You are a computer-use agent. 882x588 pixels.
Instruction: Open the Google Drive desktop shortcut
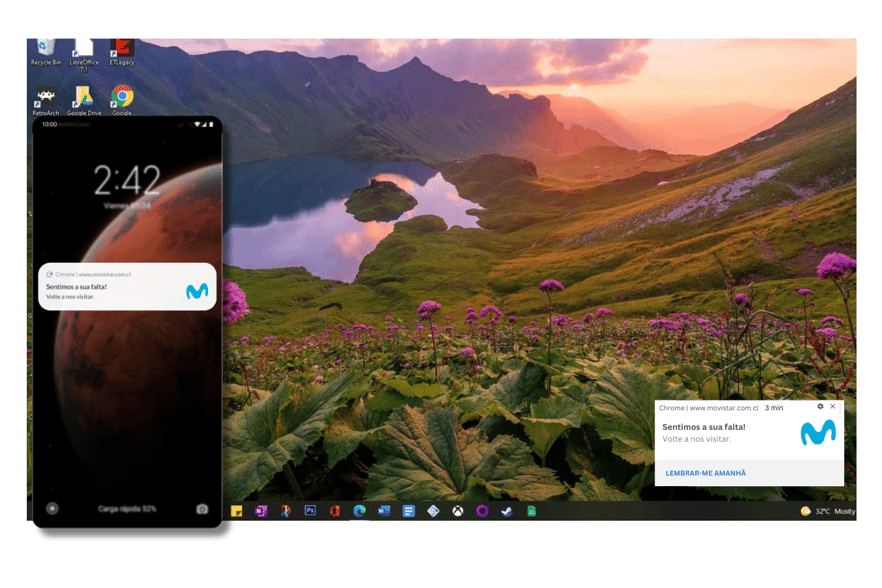tap(84, 98)
